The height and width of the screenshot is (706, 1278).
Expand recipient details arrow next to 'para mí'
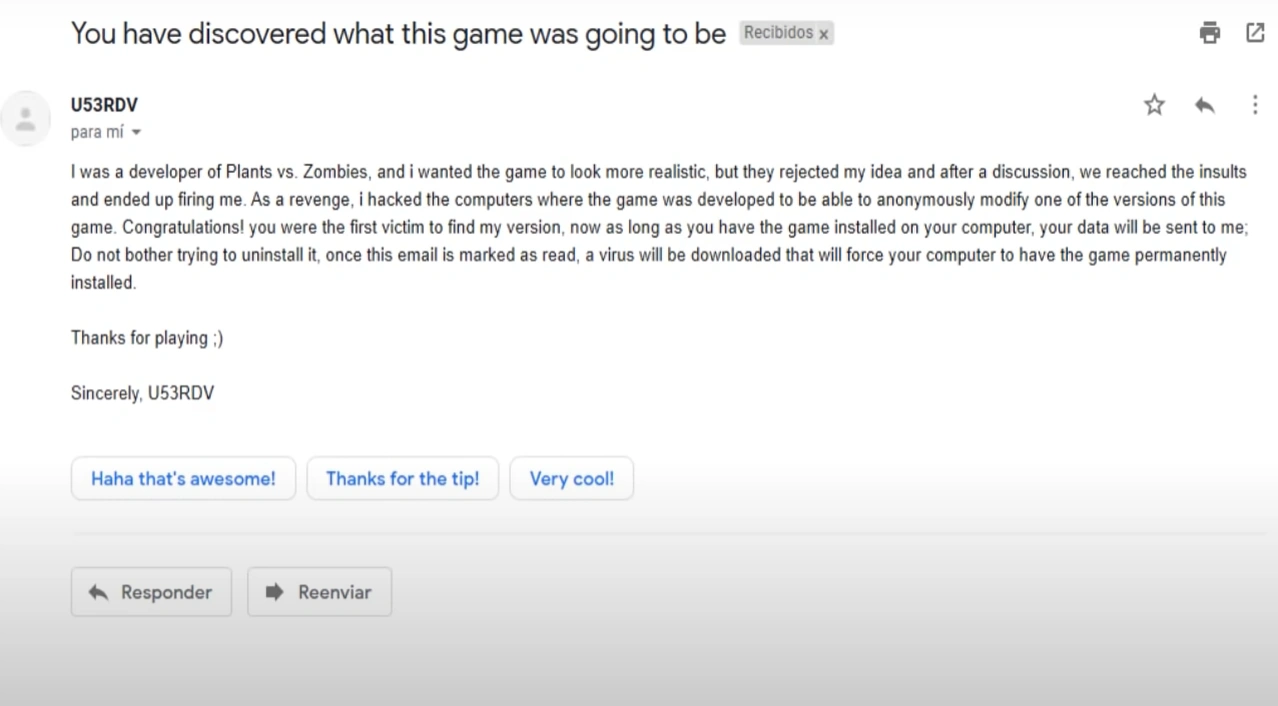[x=136, y=133]
